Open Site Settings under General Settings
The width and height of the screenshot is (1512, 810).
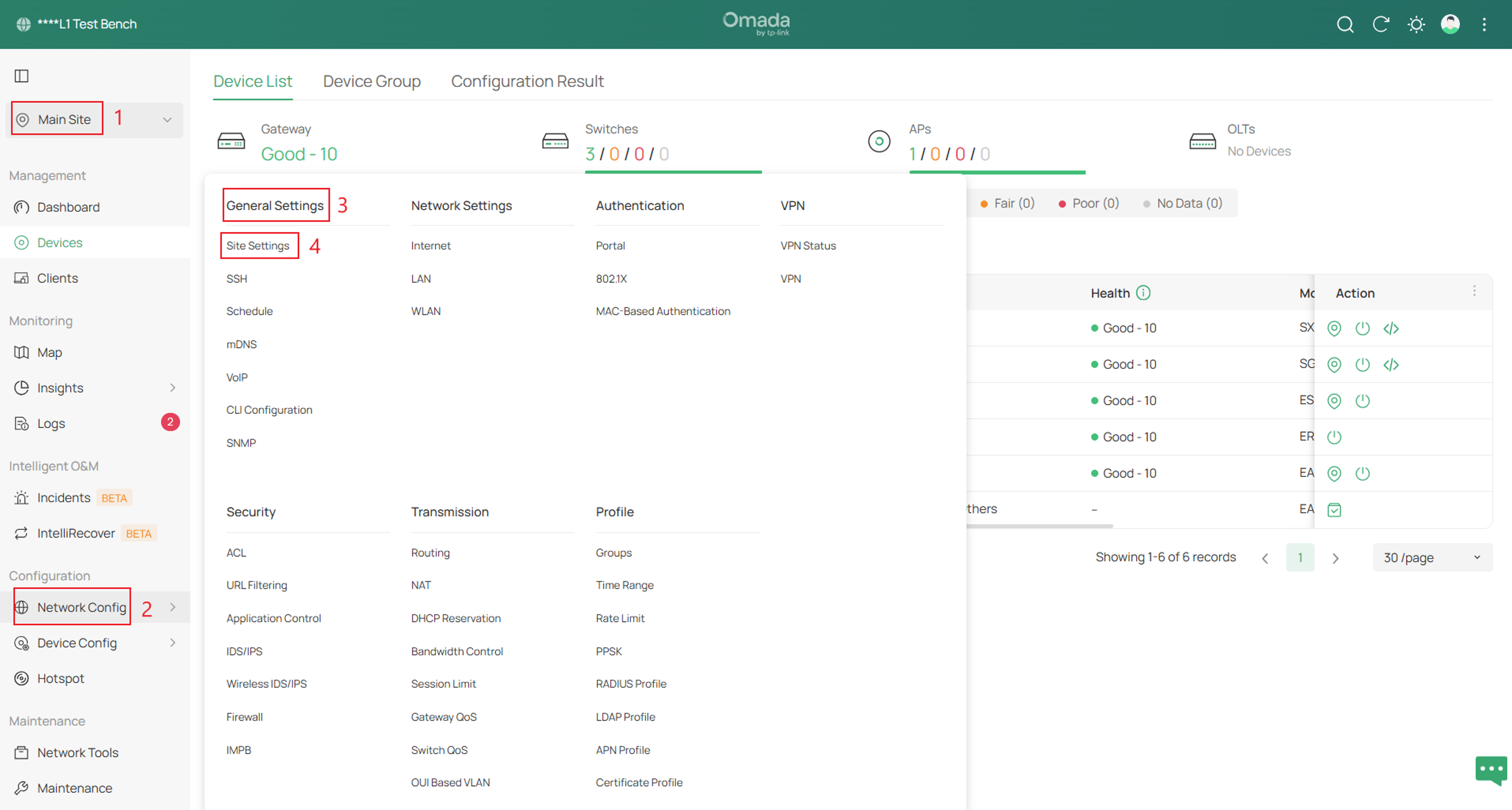258,246
